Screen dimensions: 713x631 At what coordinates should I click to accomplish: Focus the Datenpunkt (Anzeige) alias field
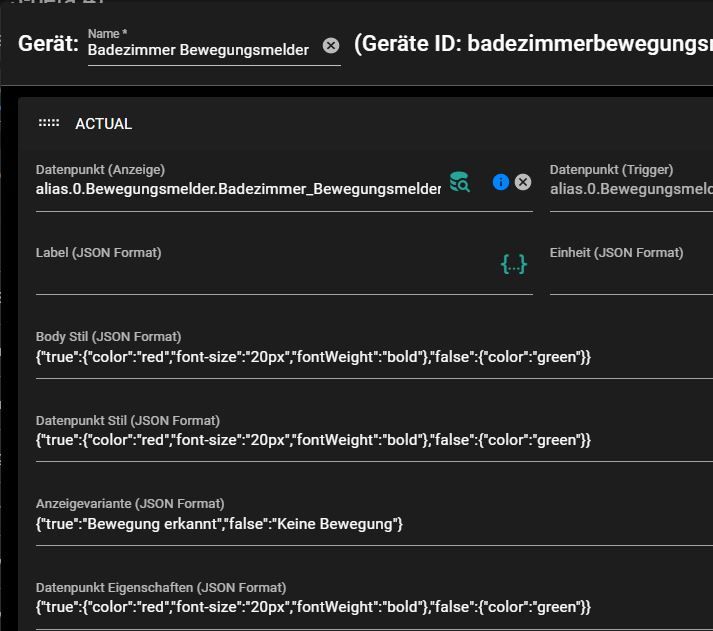238,188
